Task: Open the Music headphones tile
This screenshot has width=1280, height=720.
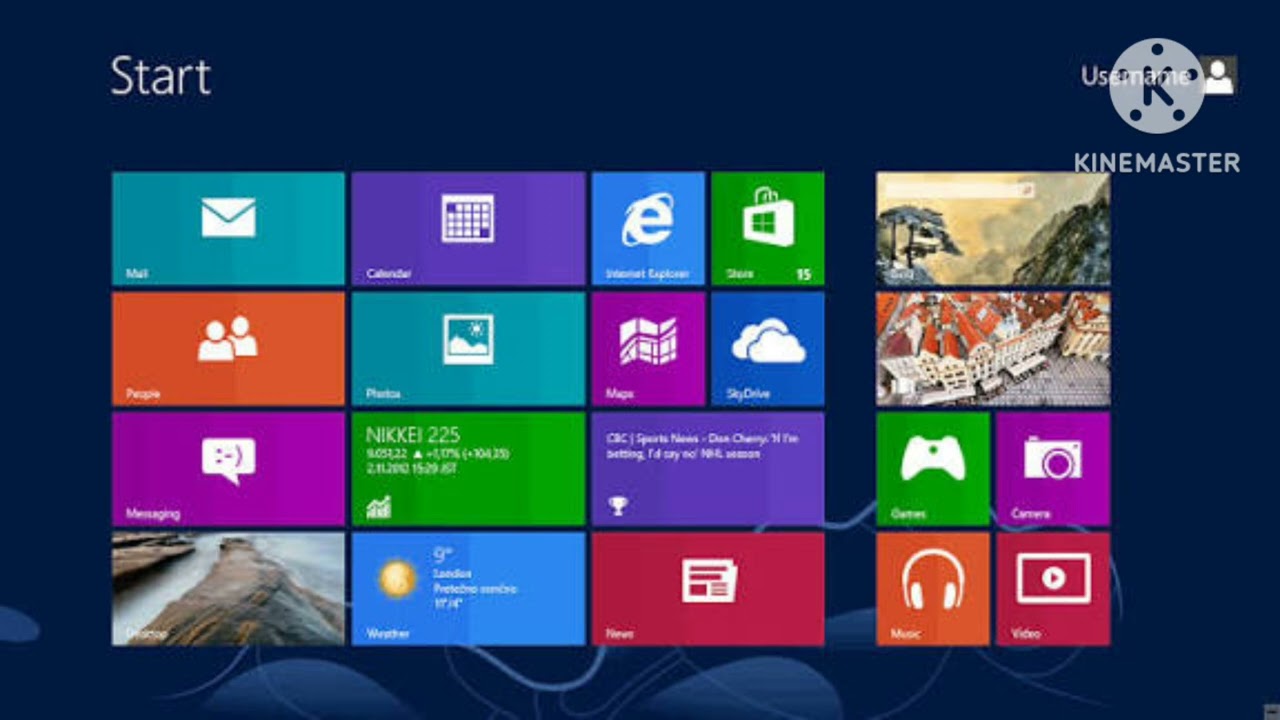Action: [933, 589]
